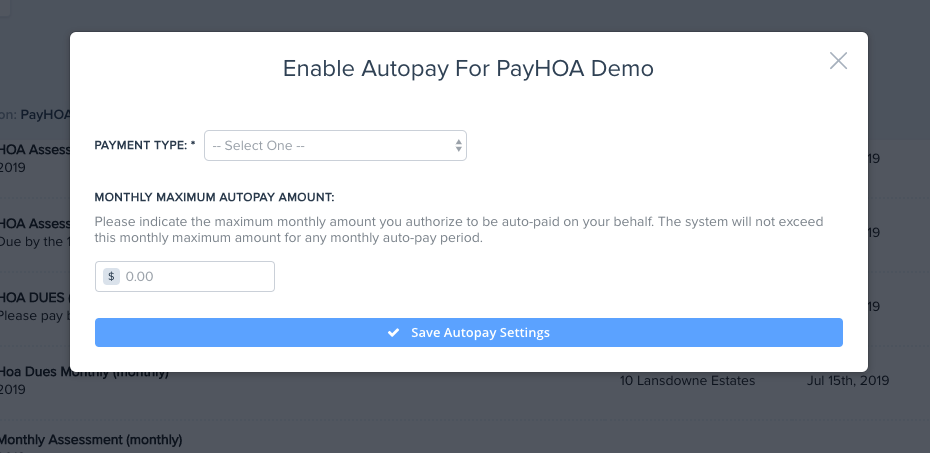Click the dialog title 'Enable Autopay For PayHOA Demo'
This screenshot has height=453, width=930.
[x=468, y=69]
